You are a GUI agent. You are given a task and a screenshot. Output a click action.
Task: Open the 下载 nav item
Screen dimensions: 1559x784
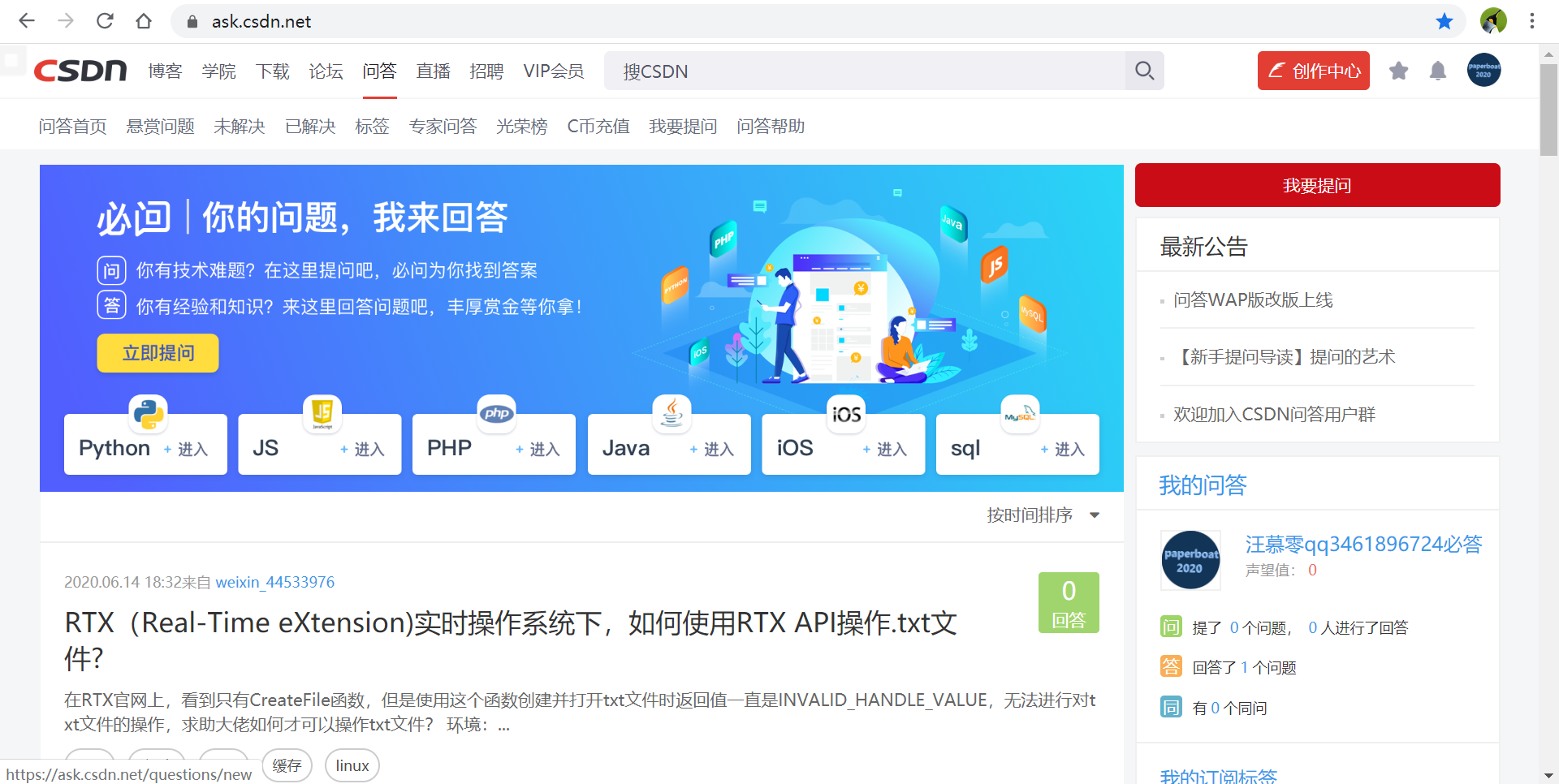click(x=272, y=71)
